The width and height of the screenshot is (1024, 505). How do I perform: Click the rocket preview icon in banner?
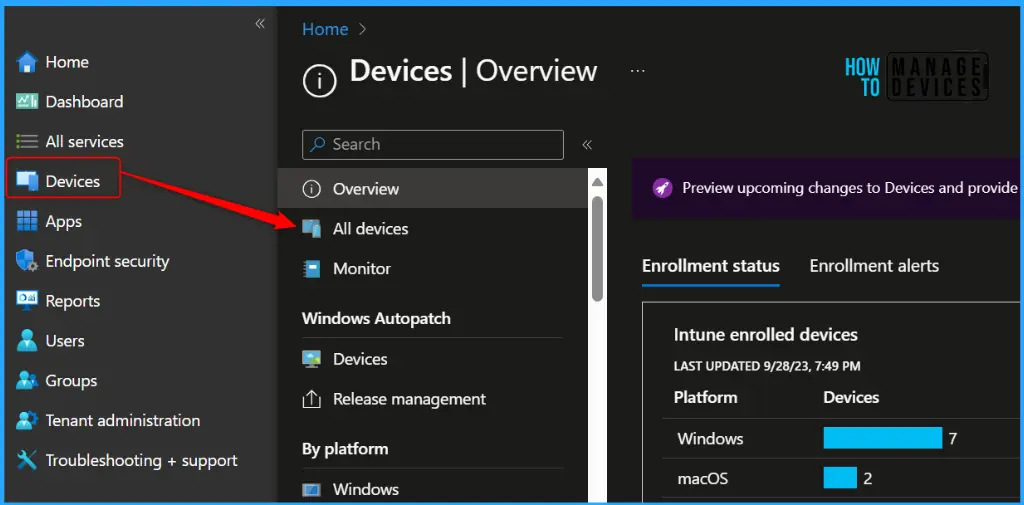pos(662,188)
